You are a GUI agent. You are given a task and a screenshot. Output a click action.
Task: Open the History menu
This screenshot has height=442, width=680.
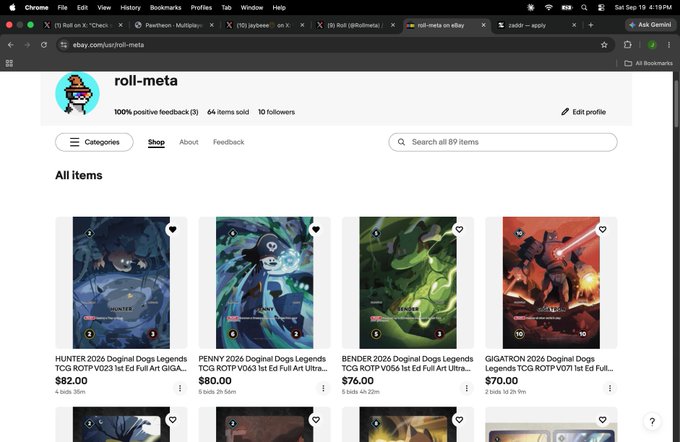(x=130, y=7)
